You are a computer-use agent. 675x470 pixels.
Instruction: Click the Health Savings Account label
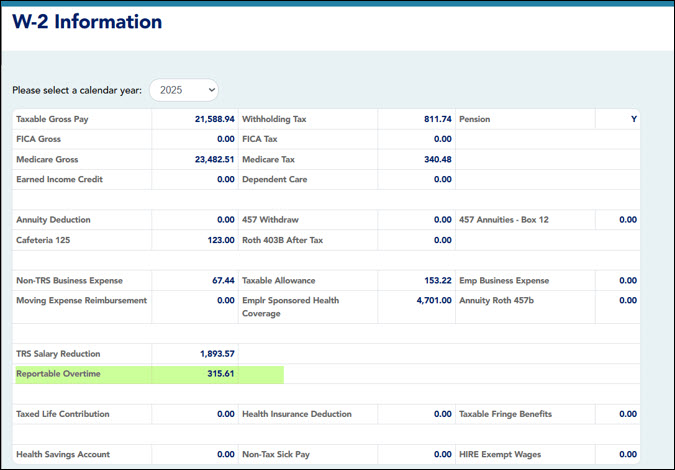tap(63, 455)
